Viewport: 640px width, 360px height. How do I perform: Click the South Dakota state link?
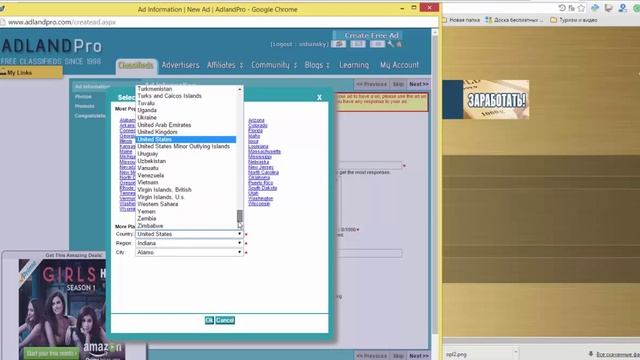(x=262, y=188)
